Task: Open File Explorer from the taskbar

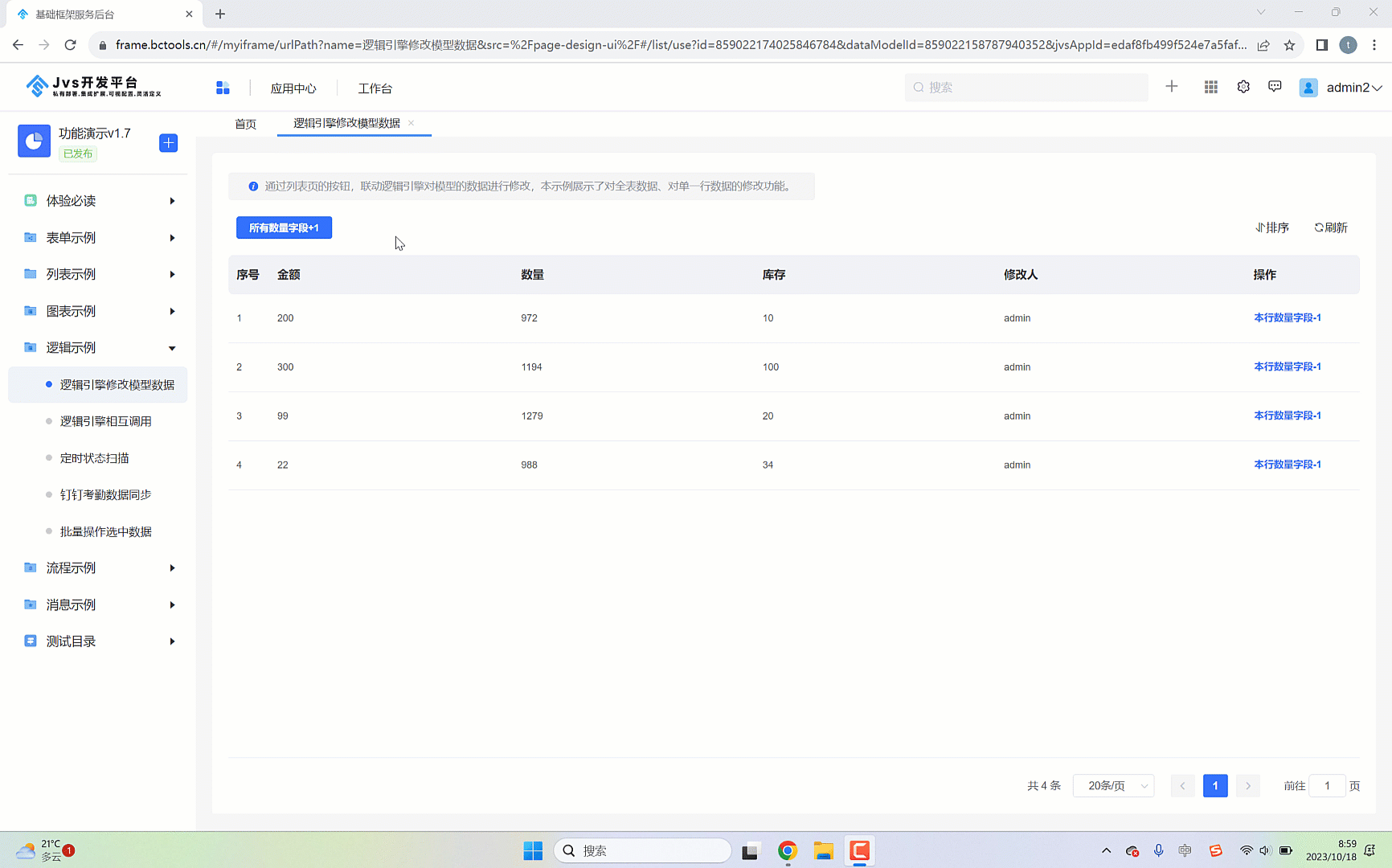Action: [823, 850]
